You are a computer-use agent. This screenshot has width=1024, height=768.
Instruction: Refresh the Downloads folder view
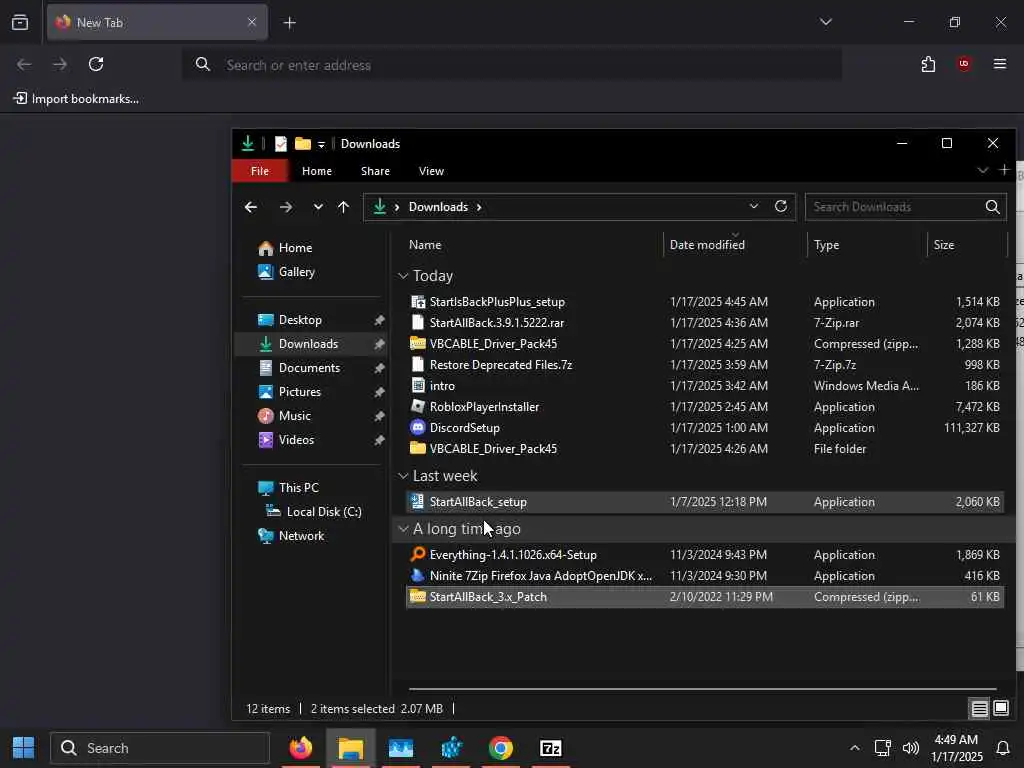780,206
